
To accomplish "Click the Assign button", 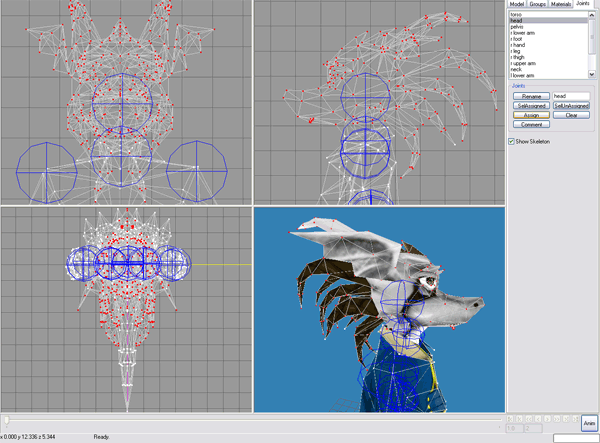I will click(531, 115).
